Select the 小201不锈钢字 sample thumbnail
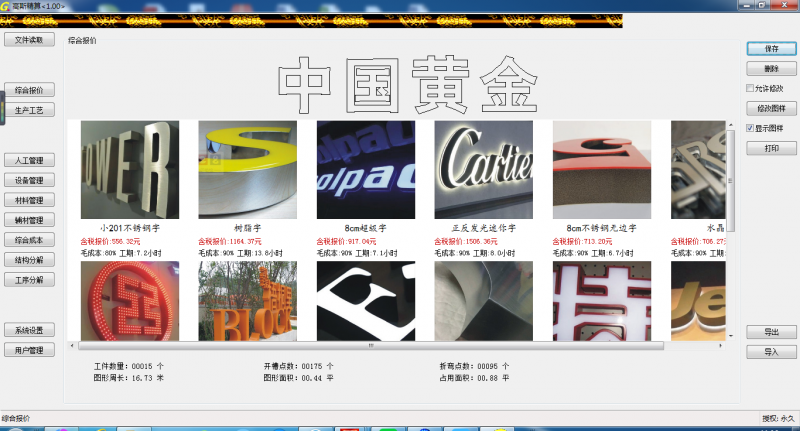Screen dimensions: 800x431 [x=130, y=170]
